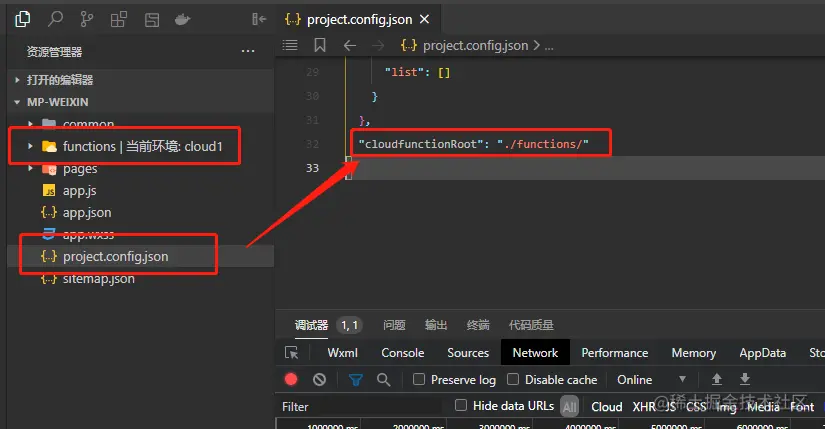Screen dimensions: 825x429
Task: Select the Network devtools tab
Action: pos(535,353)
